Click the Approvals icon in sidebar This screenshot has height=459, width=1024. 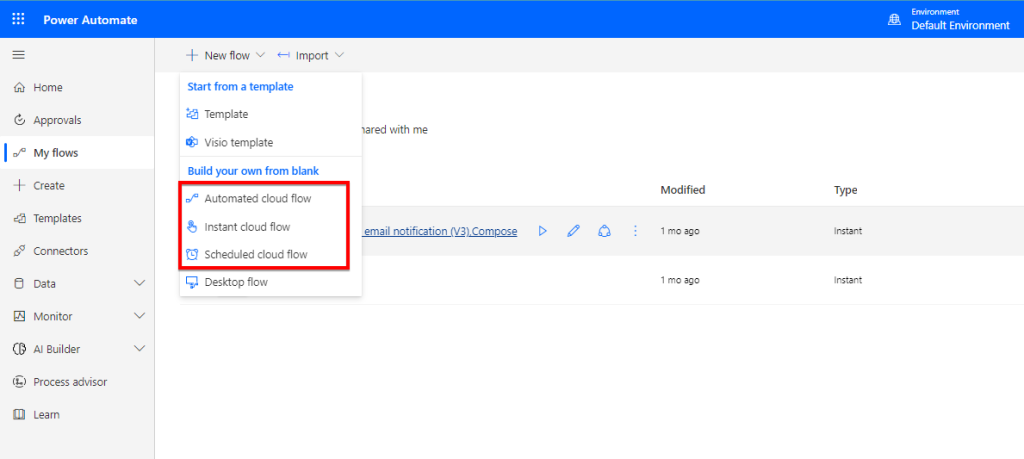20,120
